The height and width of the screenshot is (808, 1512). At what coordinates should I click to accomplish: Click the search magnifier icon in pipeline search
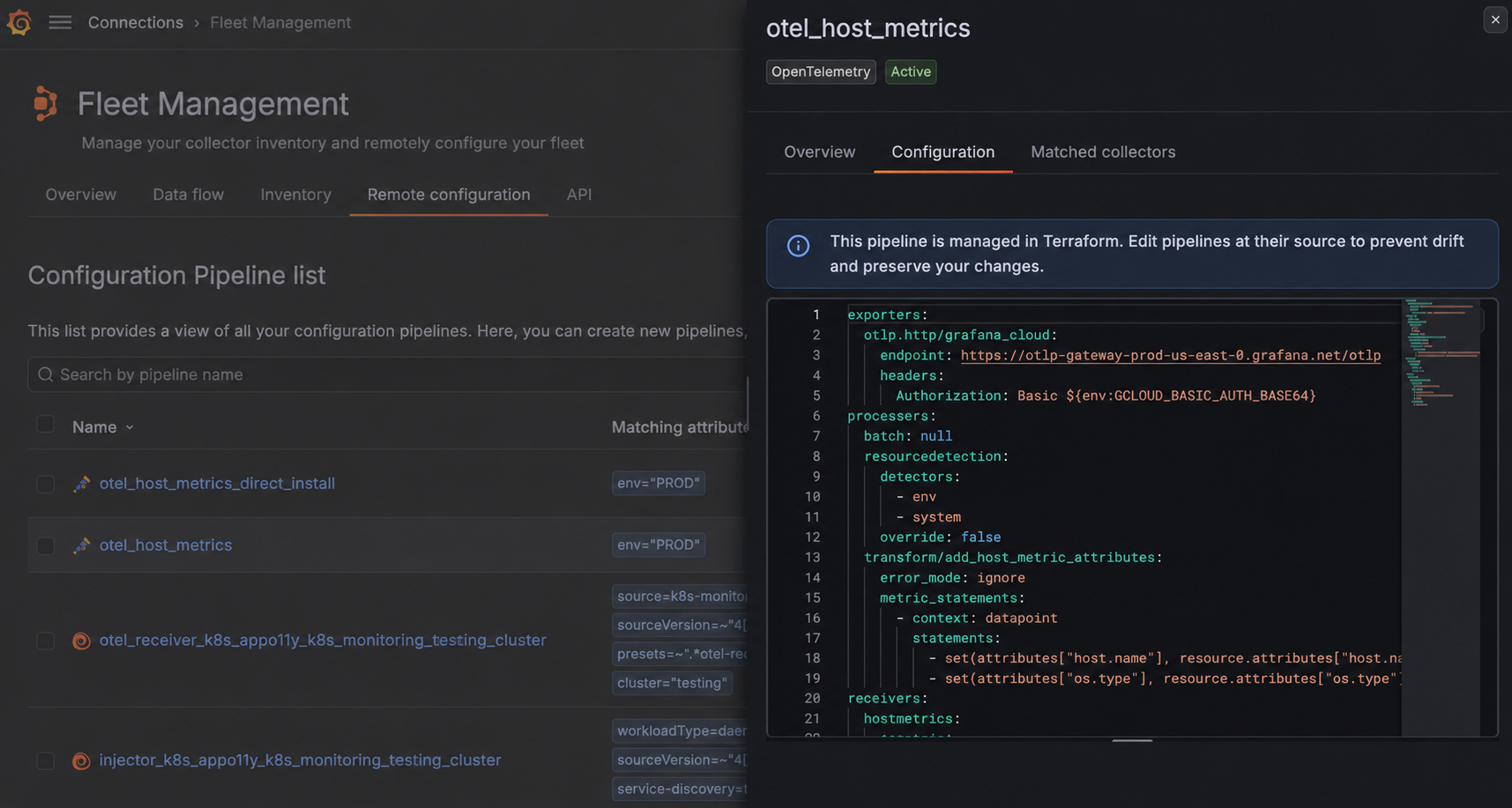point(46,374)
